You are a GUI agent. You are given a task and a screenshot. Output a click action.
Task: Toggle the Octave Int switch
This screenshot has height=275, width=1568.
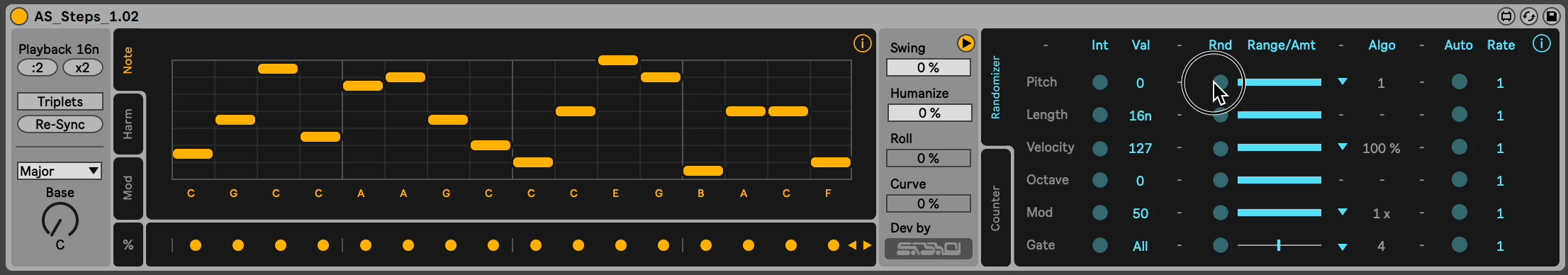tap(1100, 180)
